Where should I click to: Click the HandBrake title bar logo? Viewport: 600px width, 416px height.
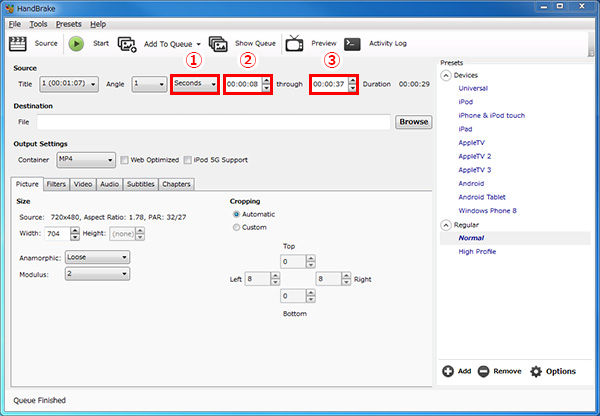point(10,8)
